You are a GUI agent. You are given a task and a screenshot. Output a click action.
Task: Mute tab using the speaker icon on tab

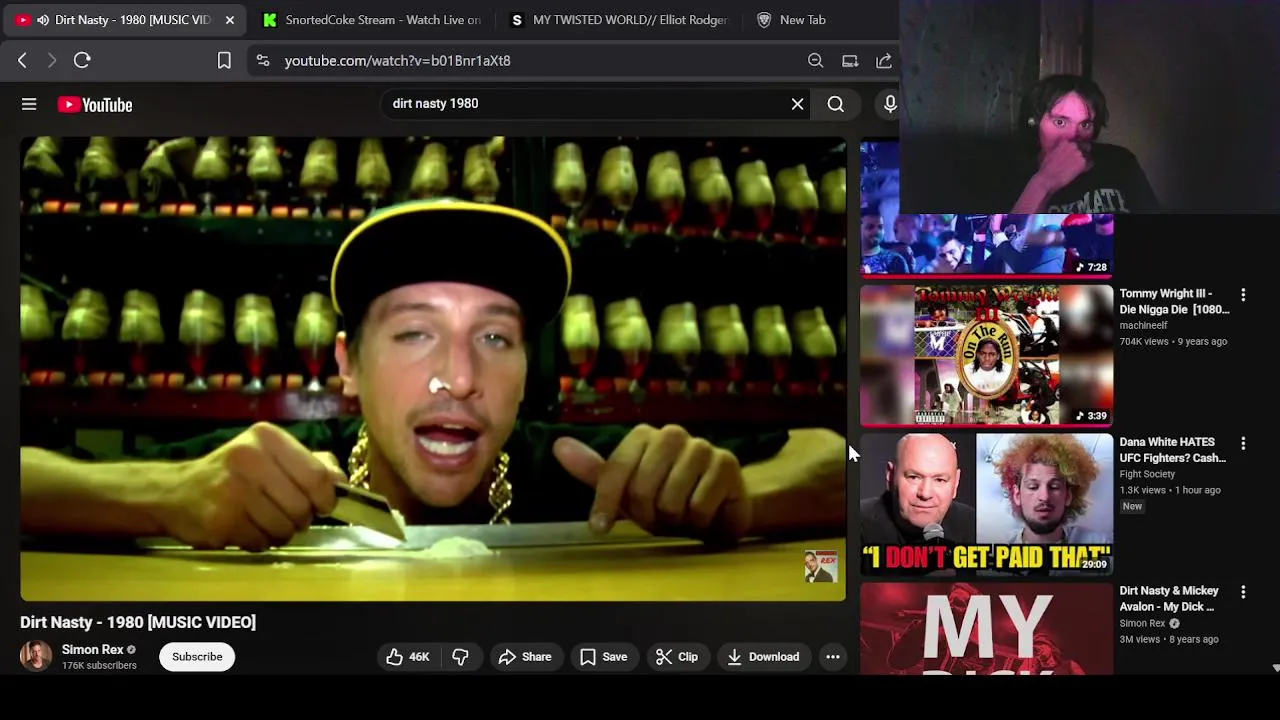coord(43,20)
